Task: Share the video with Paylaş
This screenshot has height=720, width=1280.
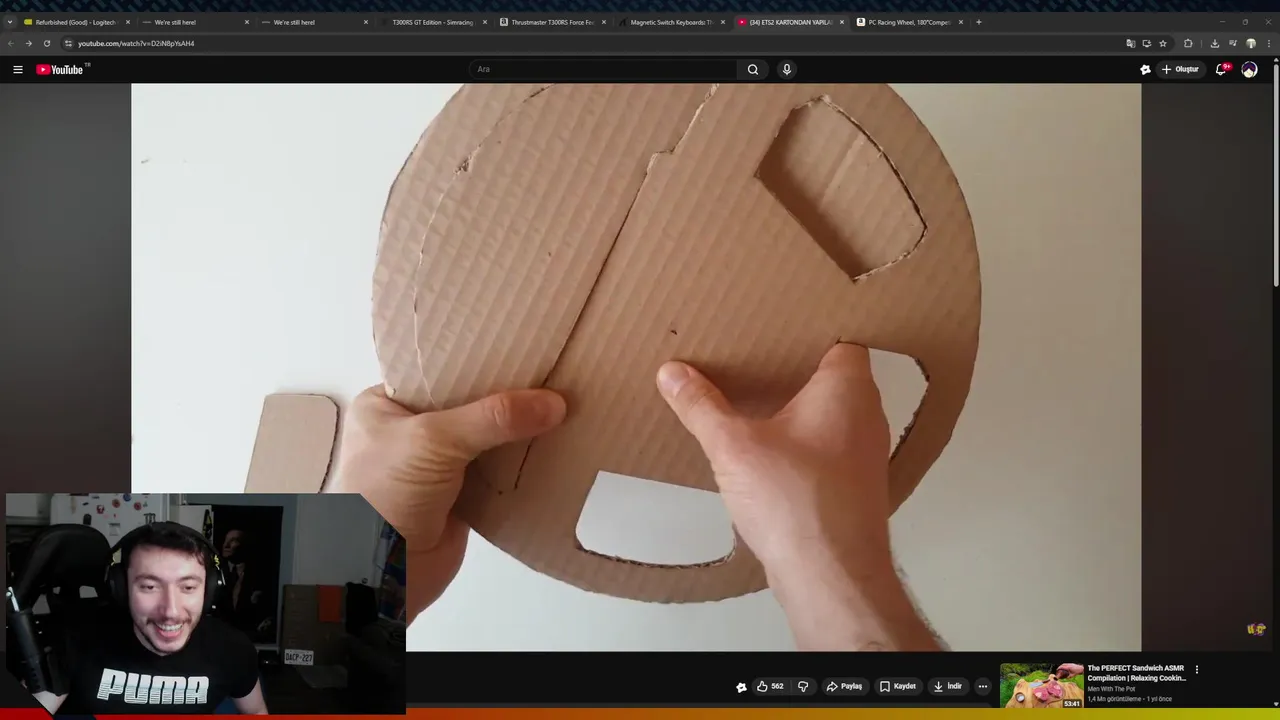Action: [845, 686]
